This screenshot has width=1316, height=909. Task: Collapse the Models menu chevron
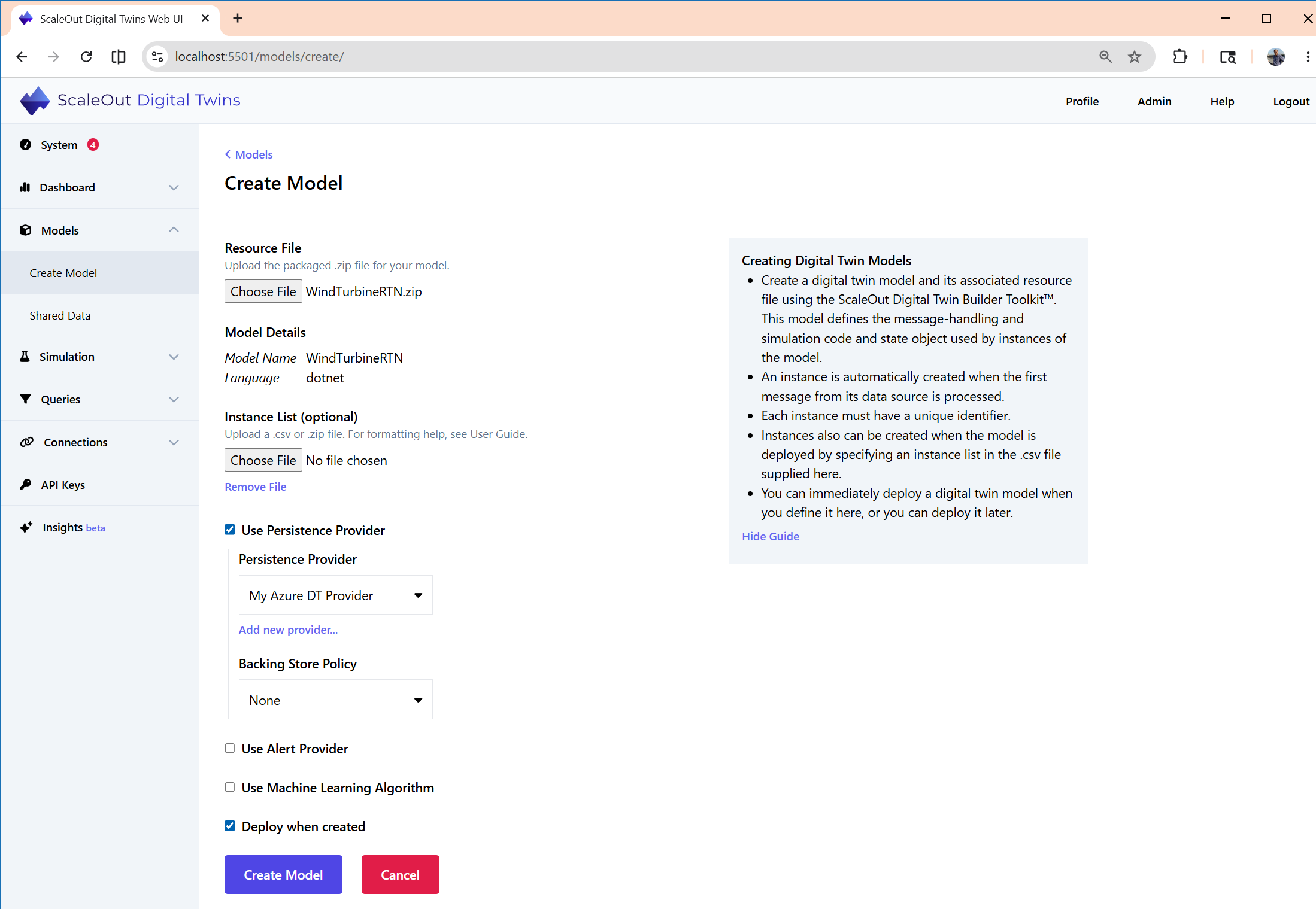(174, 230)
